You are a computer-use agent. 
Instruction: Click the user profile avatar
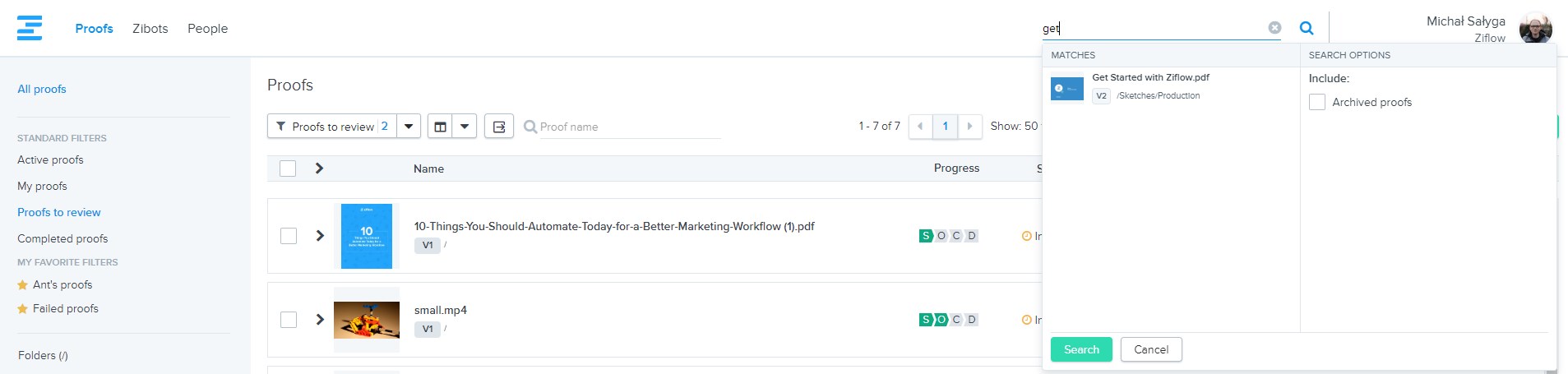point(1534,29)
